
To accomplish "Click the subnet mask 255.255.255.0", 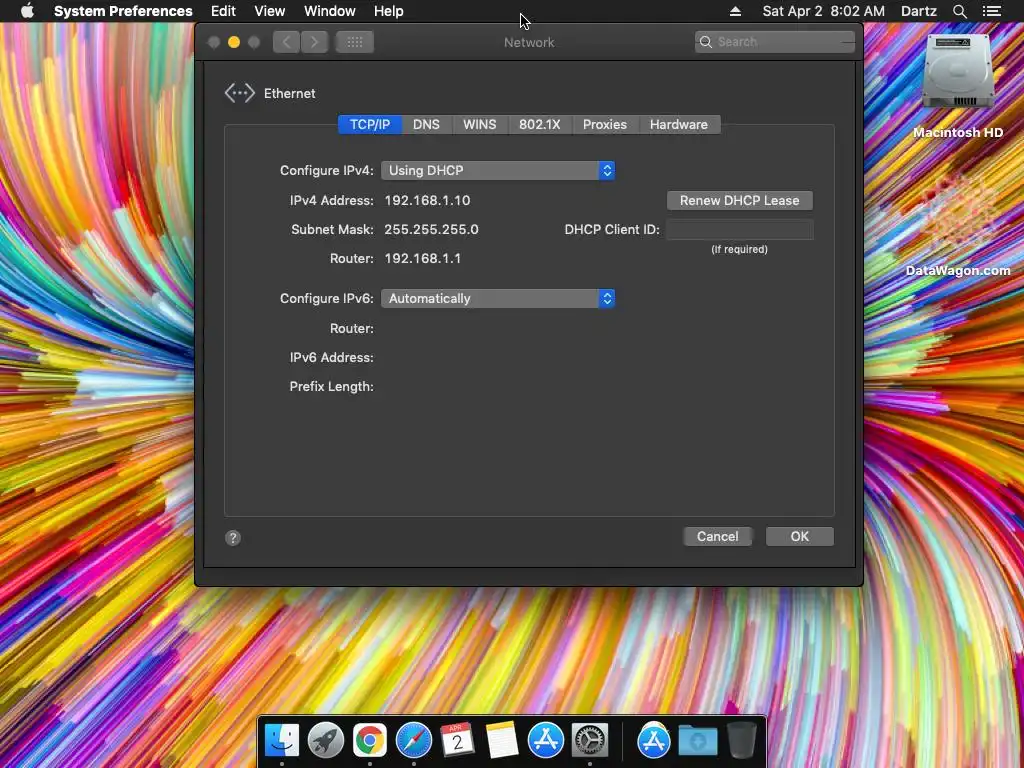I will 431,230.
